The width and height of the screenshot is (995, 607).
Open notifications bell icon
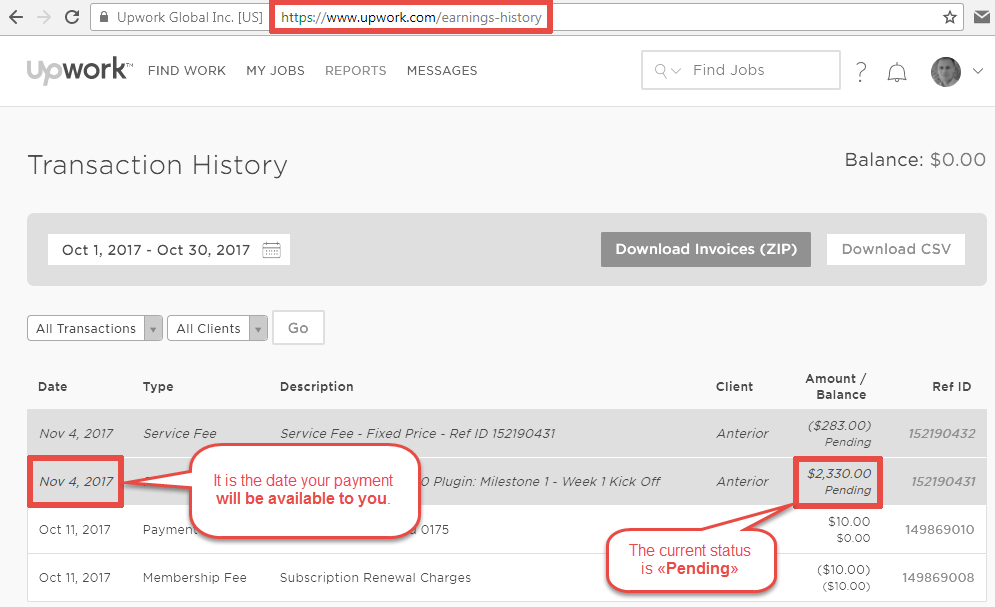tap(897, 72)
